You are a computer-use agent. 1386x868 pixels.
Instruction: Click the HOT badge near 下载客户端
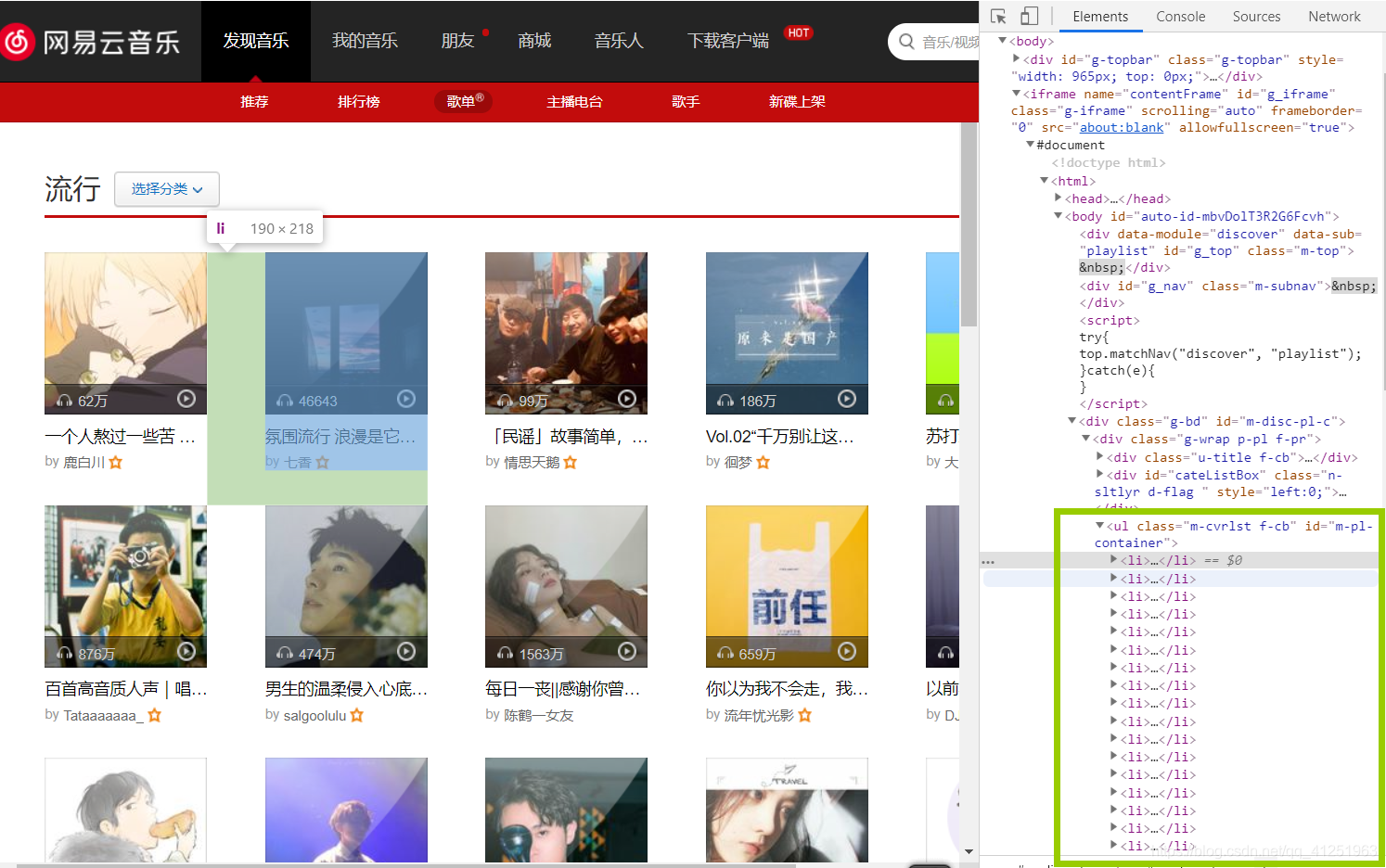[x=798, y=32]
